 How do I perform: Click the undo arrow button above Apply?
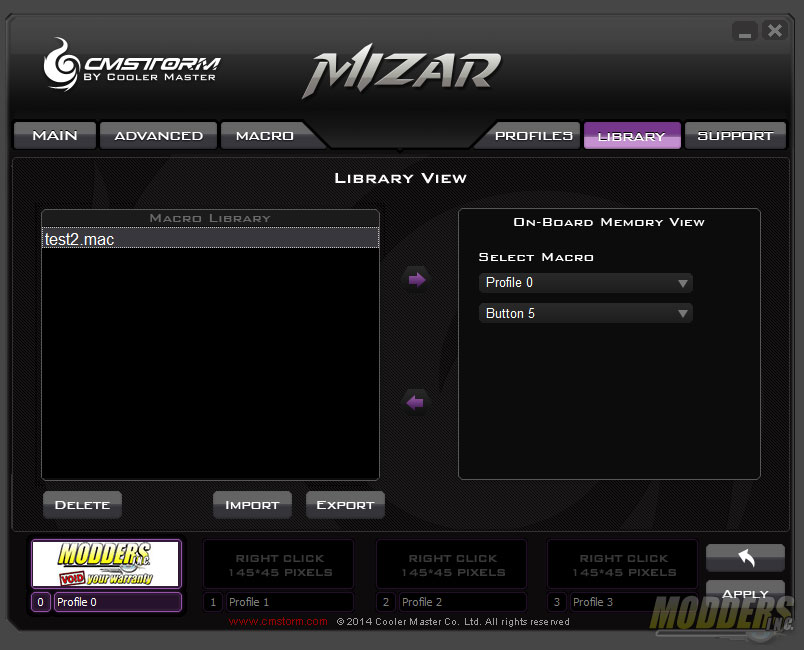(745, 558)
